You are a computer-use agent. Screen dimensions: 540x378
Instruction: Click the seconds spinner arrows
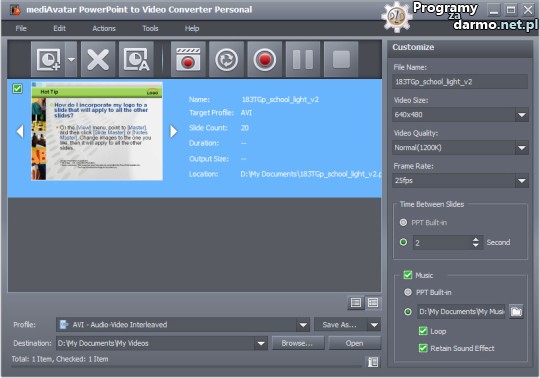tap(476, 242)
